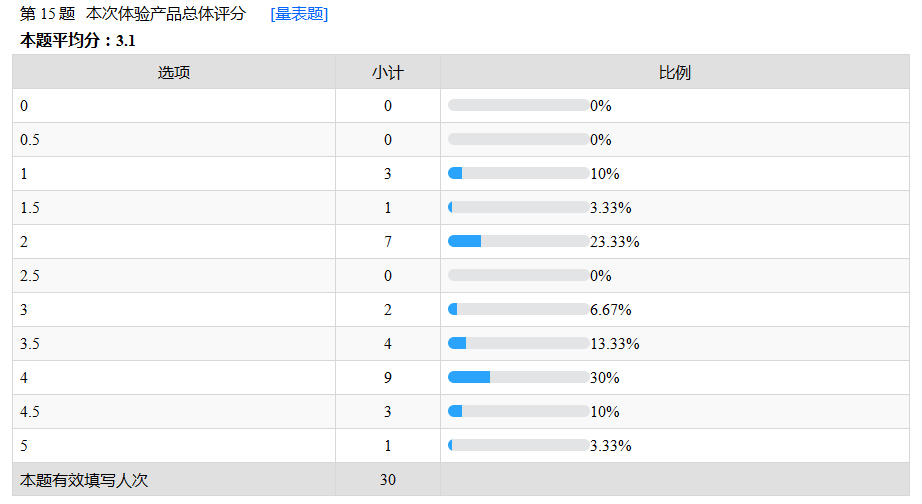Click the progress bar for option 5

click(x=518, y=446)
